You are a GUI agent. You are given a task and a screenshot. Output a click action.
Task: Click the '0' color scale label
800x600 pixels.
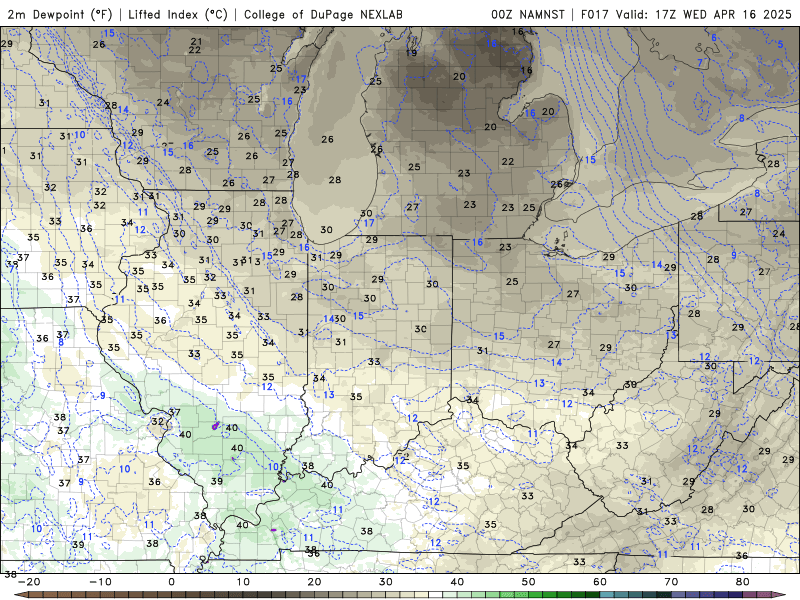(x=171, y=582)
